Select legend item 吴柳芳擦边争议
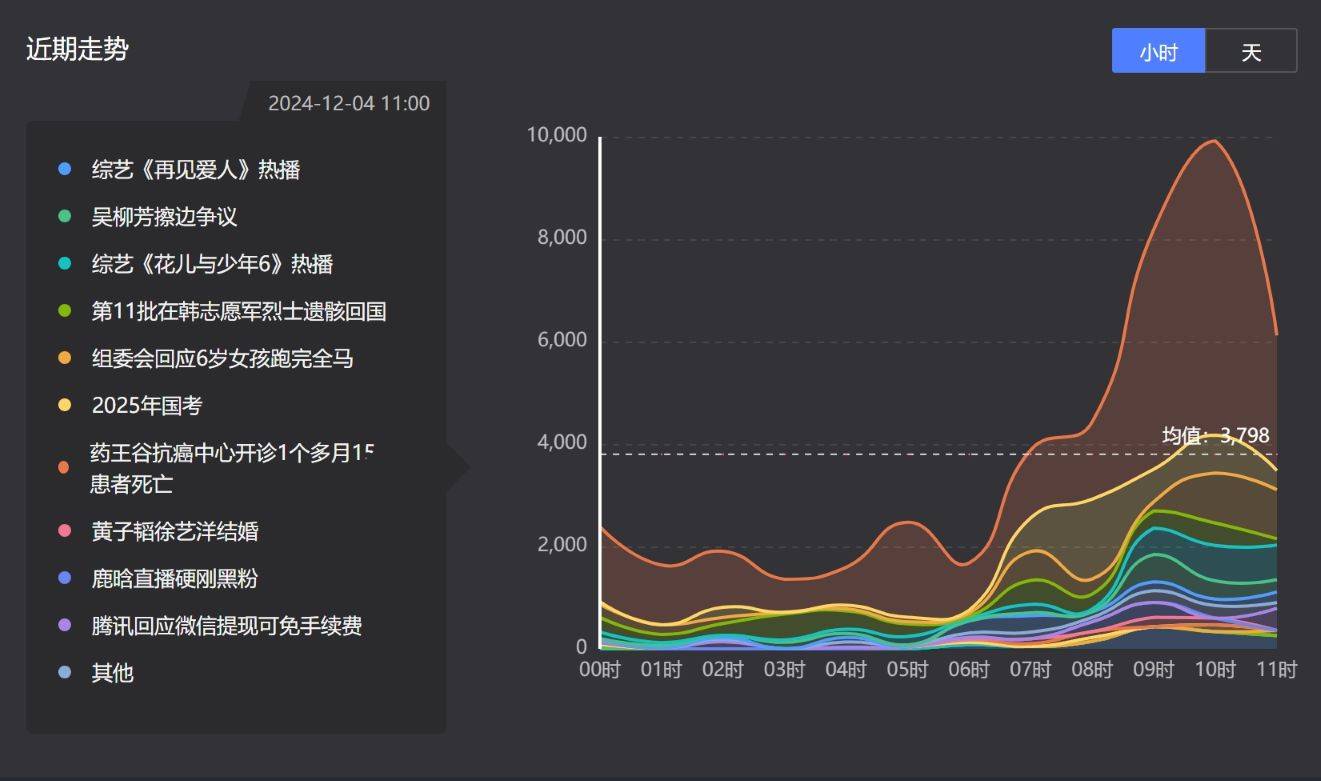 (x=164, y=217)
